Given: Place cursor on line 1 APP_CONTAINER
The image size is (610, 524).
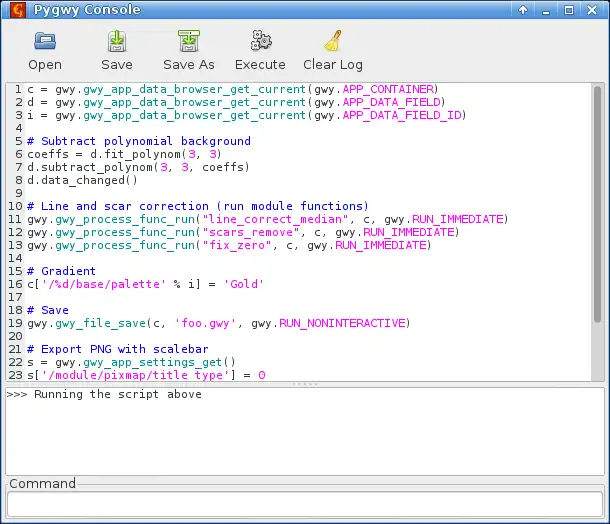Looking at the screenshot, I should 388,89.
